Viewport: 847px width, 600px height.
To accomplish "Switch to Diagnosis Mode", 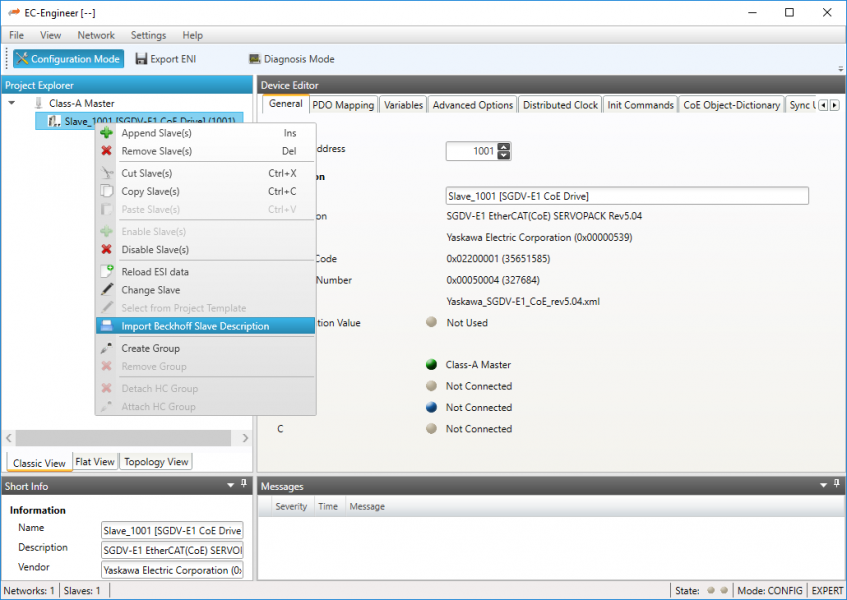I will [291, 59].
